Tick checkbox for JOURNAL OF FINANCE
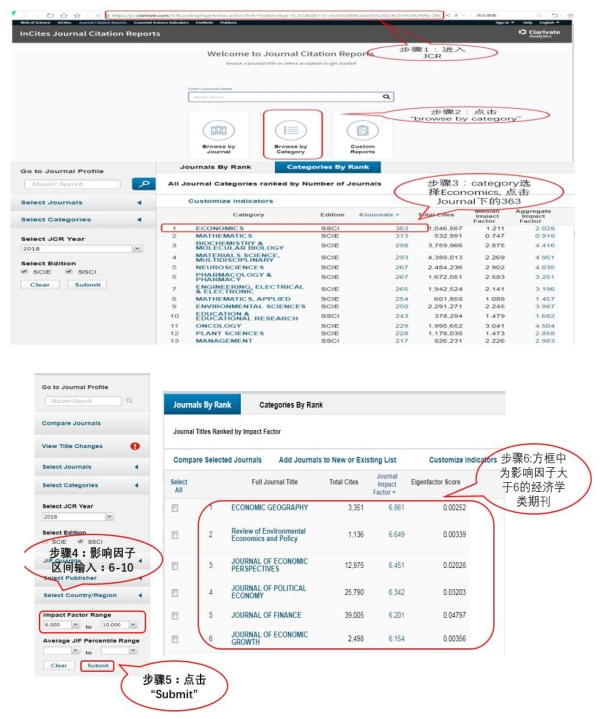Viewport: 600px width, 719px height. 175,615
